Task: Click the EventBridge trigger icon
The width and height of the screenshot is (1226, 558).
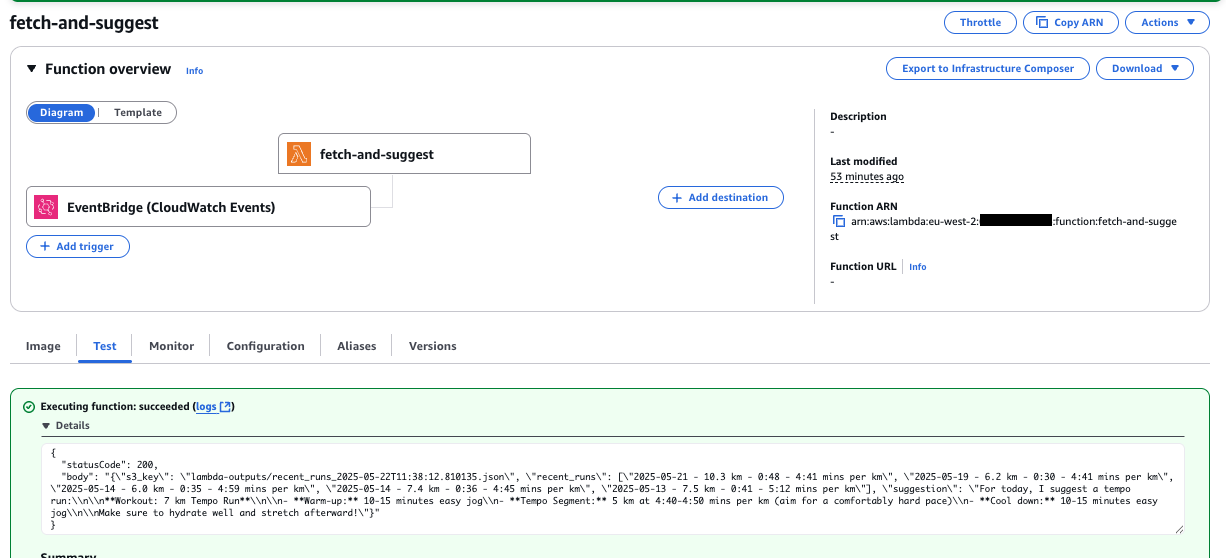Action: [x=46, y=207]
